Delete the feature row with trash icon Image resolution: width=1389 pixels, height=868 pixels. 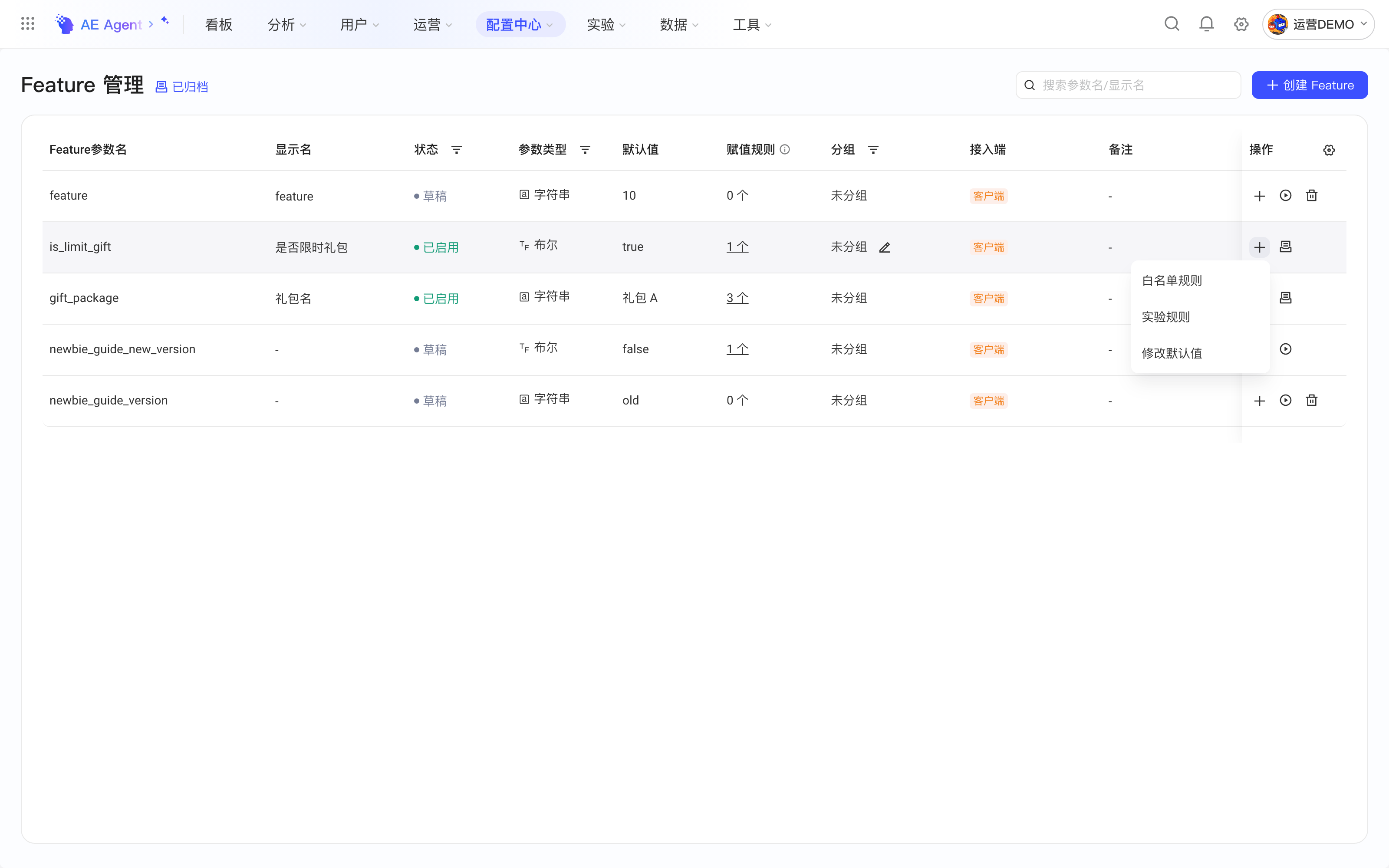(x=1311, y=195)
